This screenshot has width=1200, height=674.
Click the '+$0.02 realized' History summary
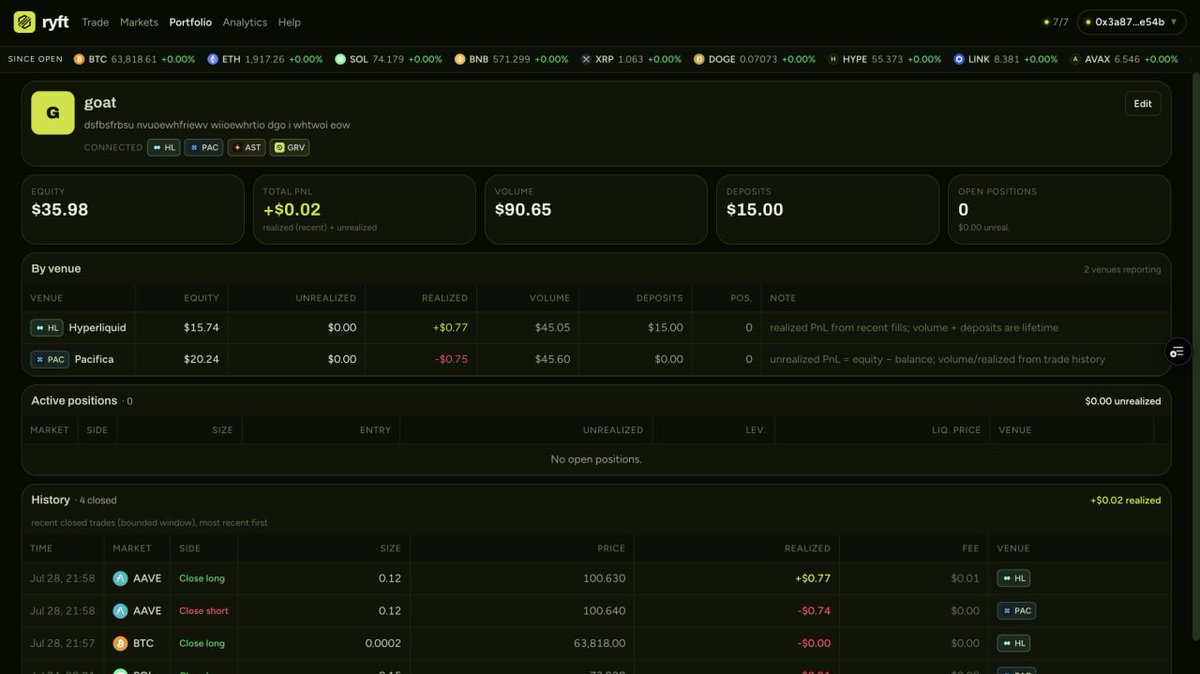tap(1125, 500)
